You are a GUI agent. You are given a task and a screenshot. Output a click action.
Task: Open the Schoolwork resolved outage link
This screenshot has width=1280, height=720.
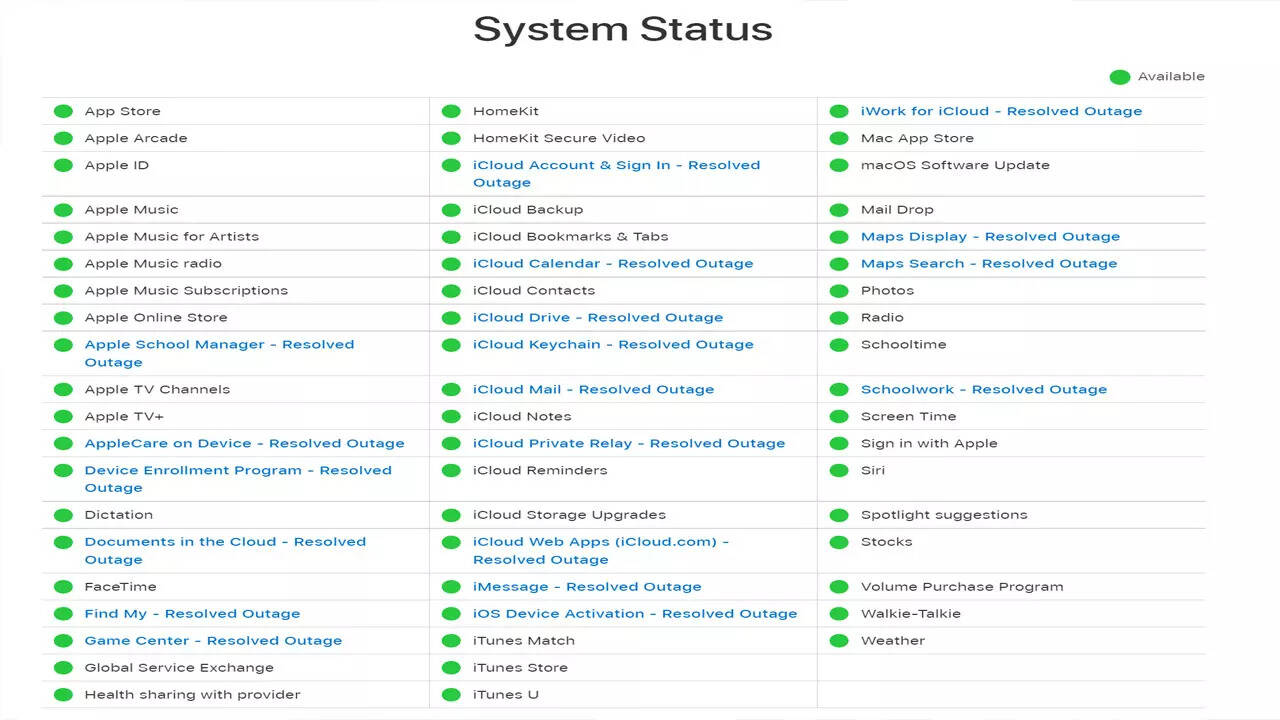pyautogui.click(x=984, y=390)
